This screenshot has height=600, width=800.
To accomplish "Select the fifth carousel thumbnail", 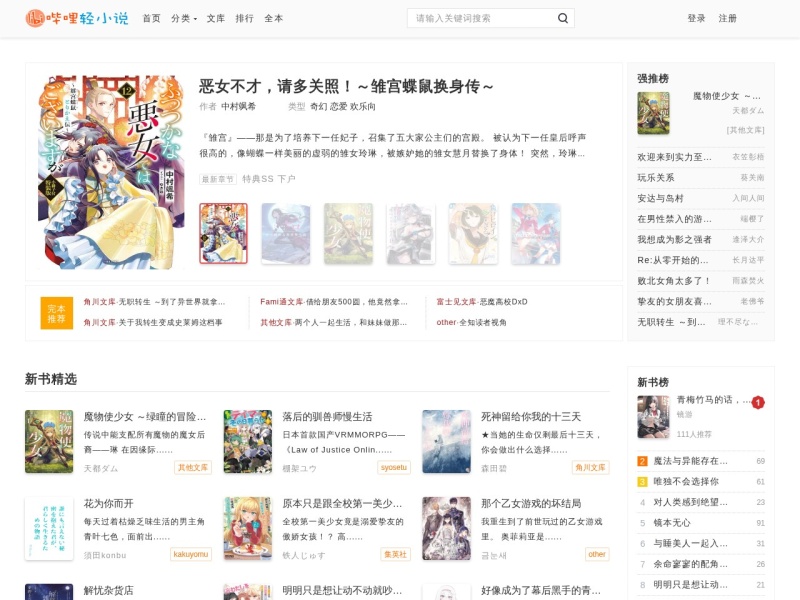I will point(473,233).
